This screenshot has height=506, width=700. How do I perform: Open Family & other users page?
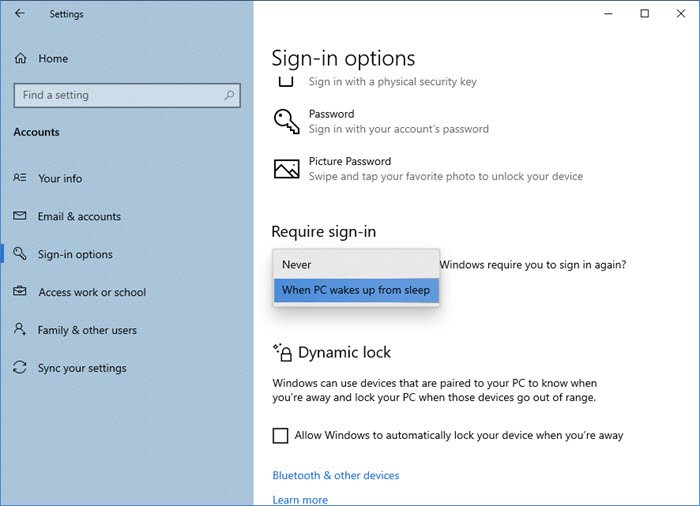point(87,330)
